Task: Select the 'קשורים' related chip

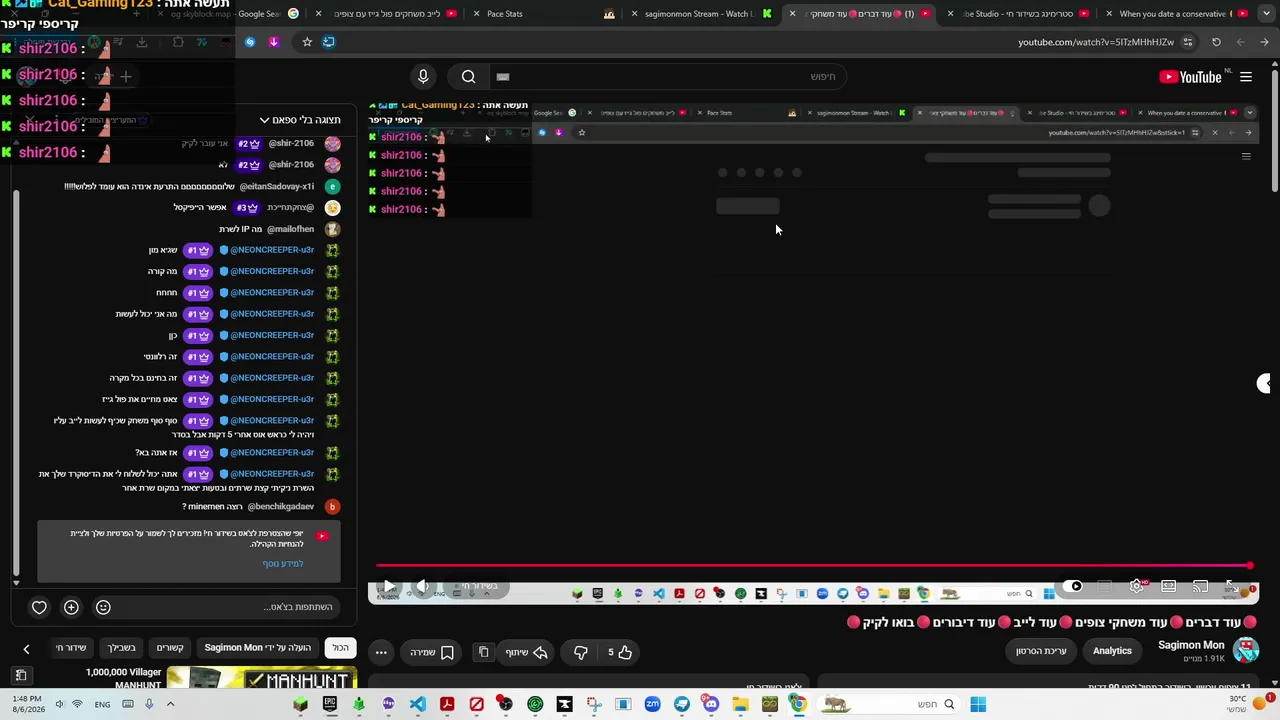Action: point(170,648)
